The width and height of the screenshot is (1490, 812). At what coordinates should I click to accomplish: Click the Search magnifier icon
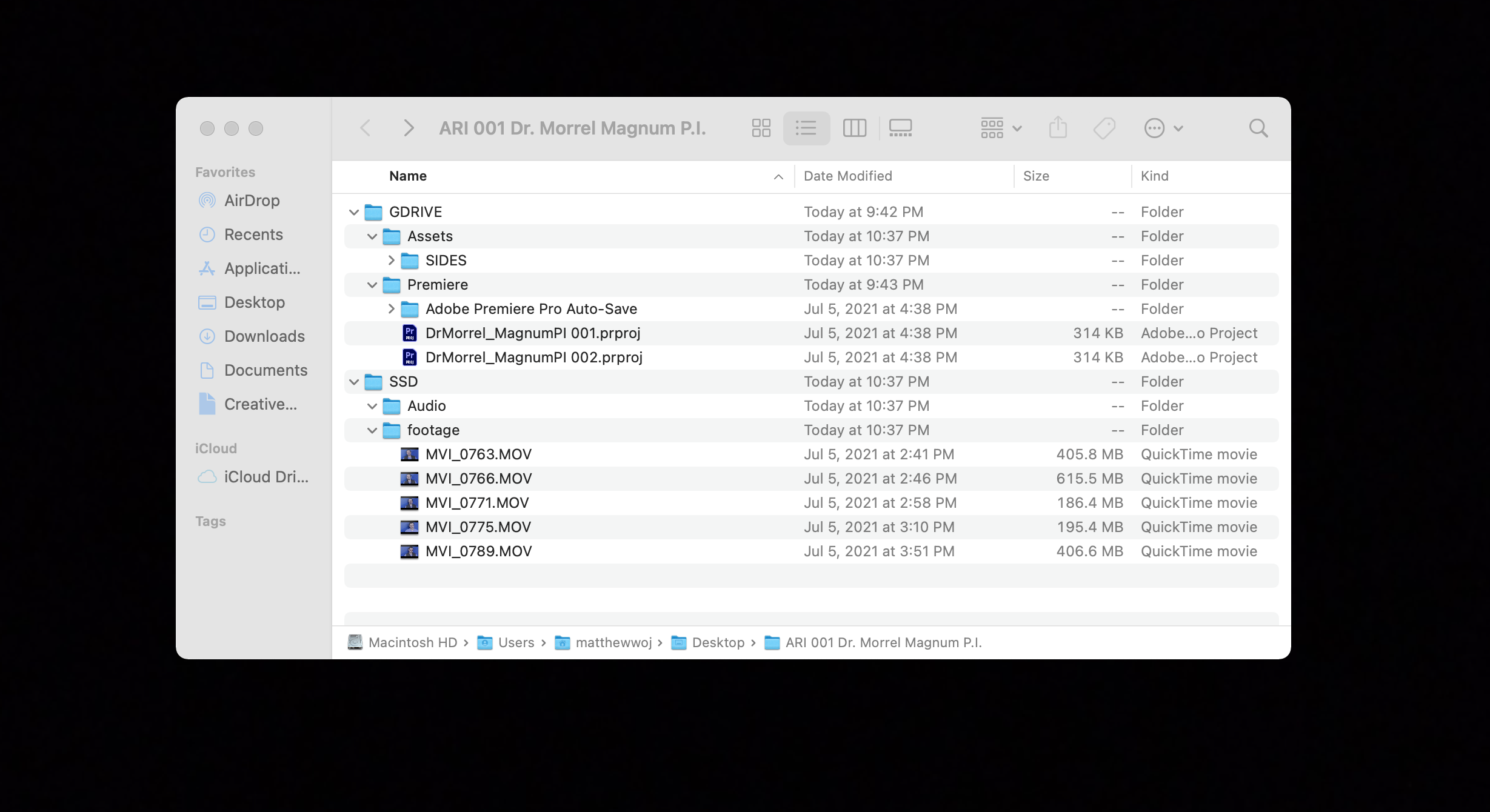(1258, 128)
